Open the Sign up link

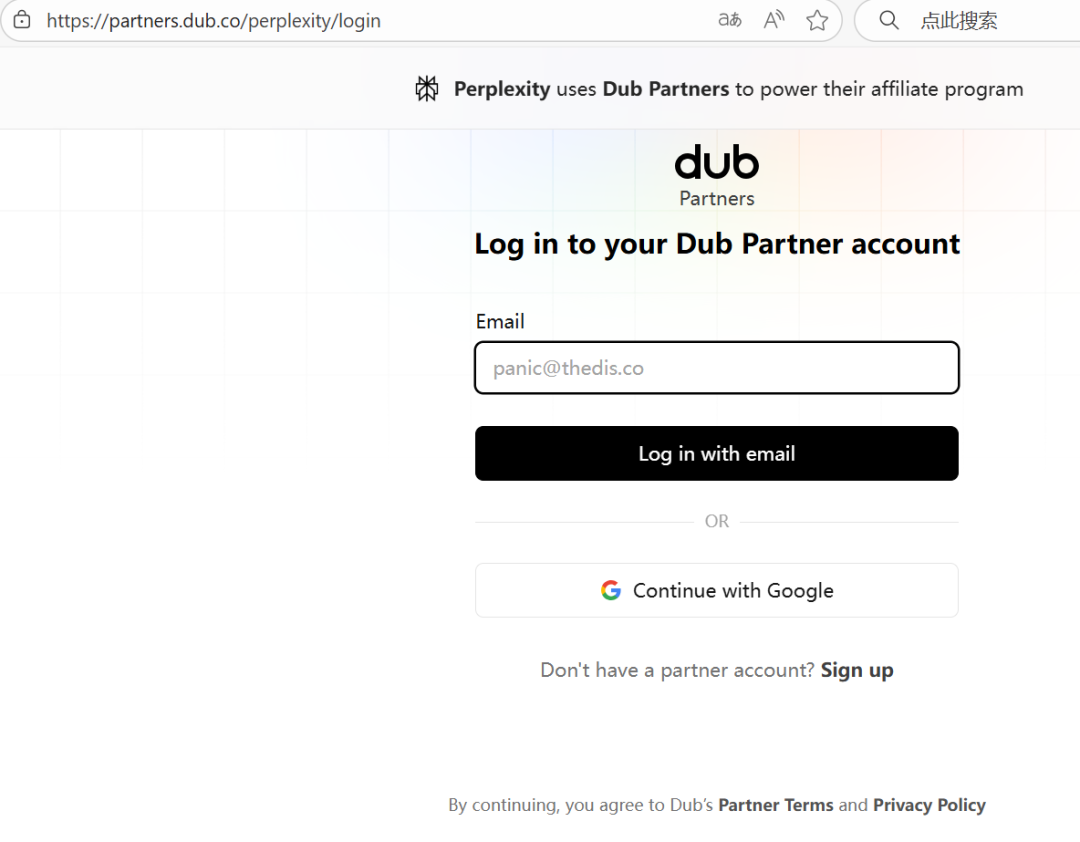pos(857,670)
